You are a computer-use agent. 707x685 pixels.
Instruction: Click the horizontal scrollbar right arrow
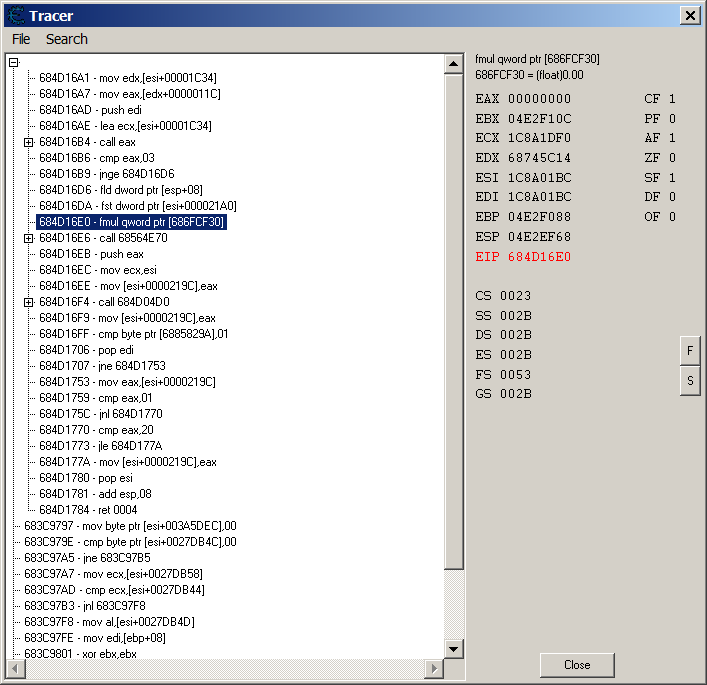(436, 667)
